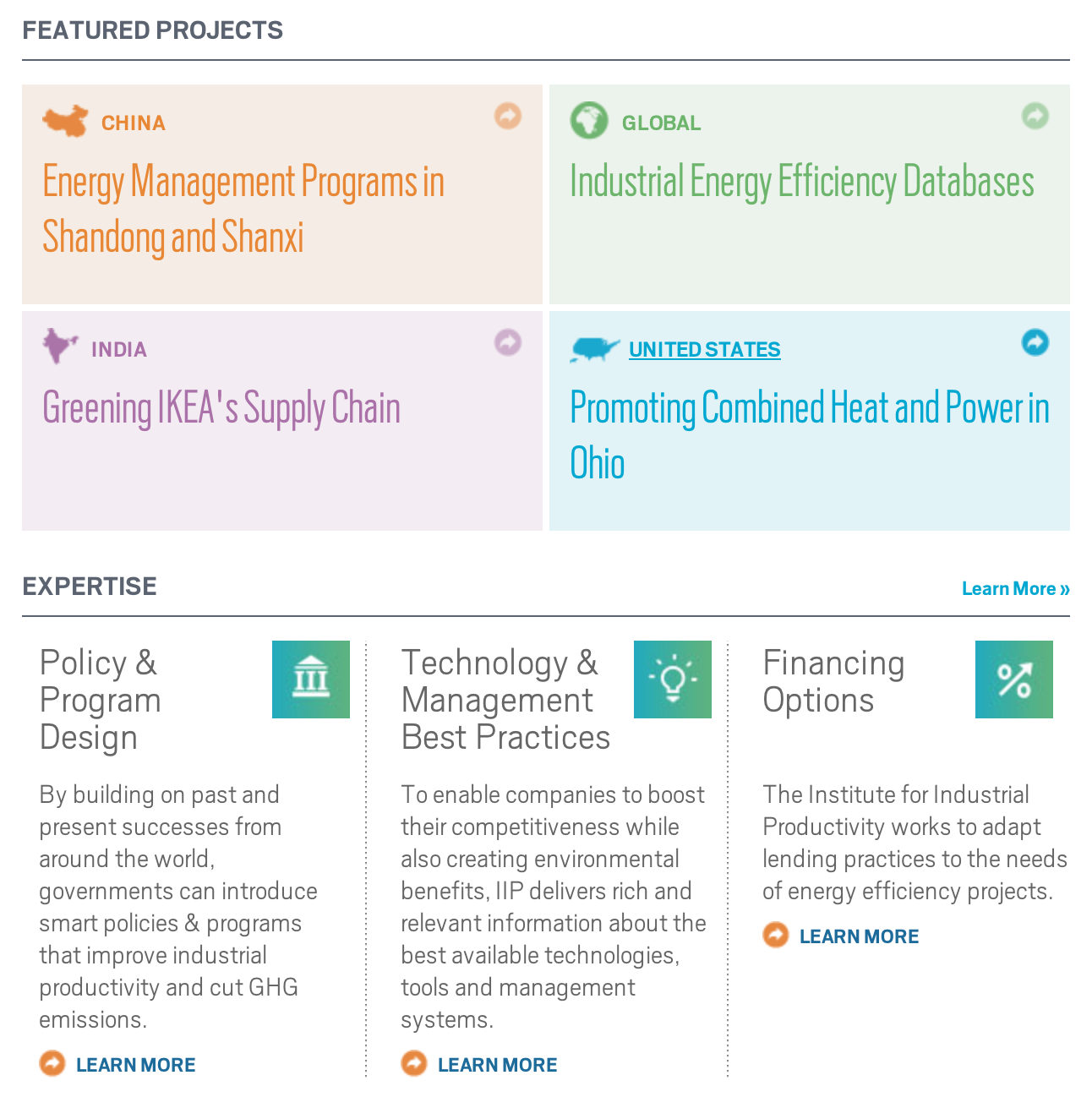
Task: Click the blue United States map icon
Action: coord(595,349)
